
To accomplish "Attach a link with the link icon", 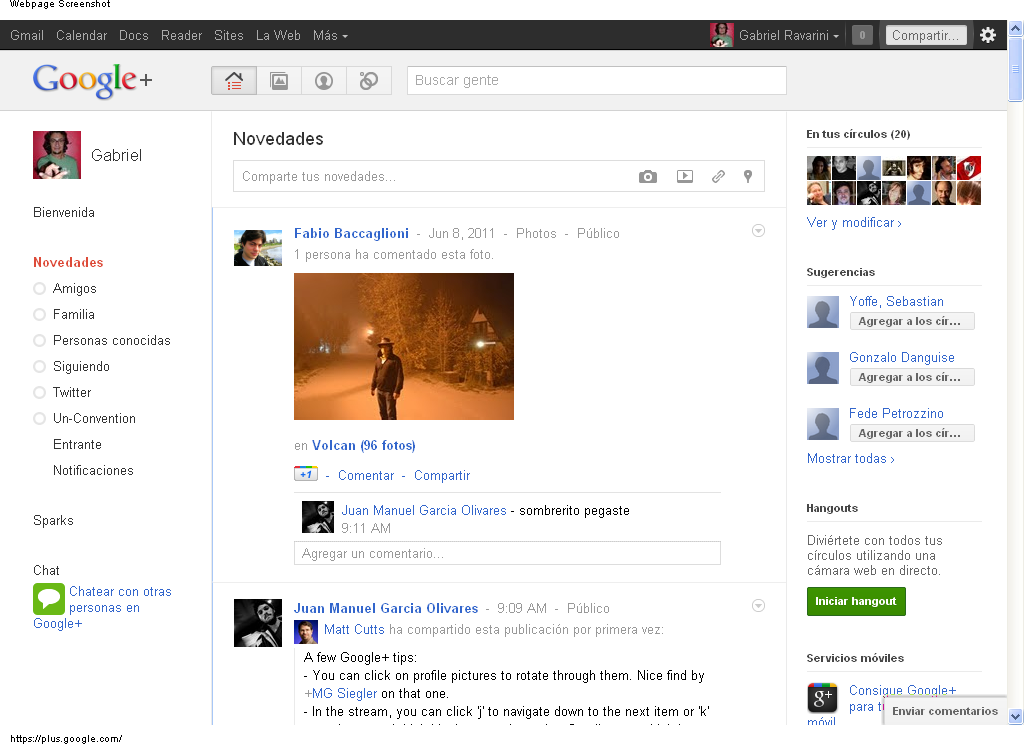I will (718, 177).
